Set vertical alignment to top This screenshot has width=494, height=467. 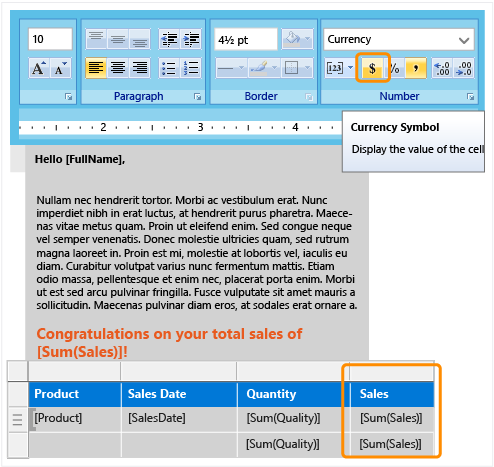coord(96,39)
